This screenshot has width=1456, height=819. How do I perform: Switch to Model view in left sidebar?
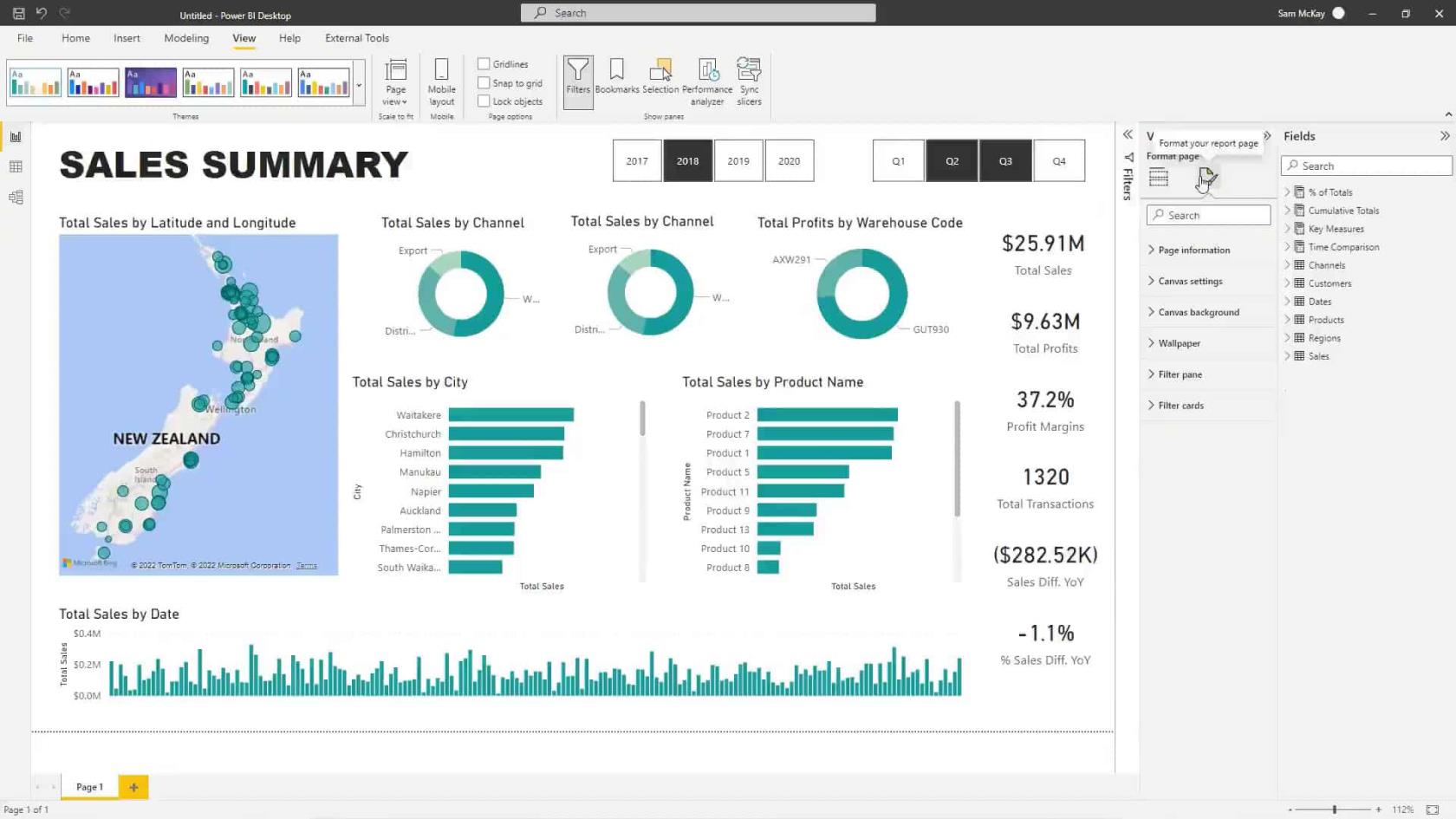pyautogui.click(x=16, y=198)
